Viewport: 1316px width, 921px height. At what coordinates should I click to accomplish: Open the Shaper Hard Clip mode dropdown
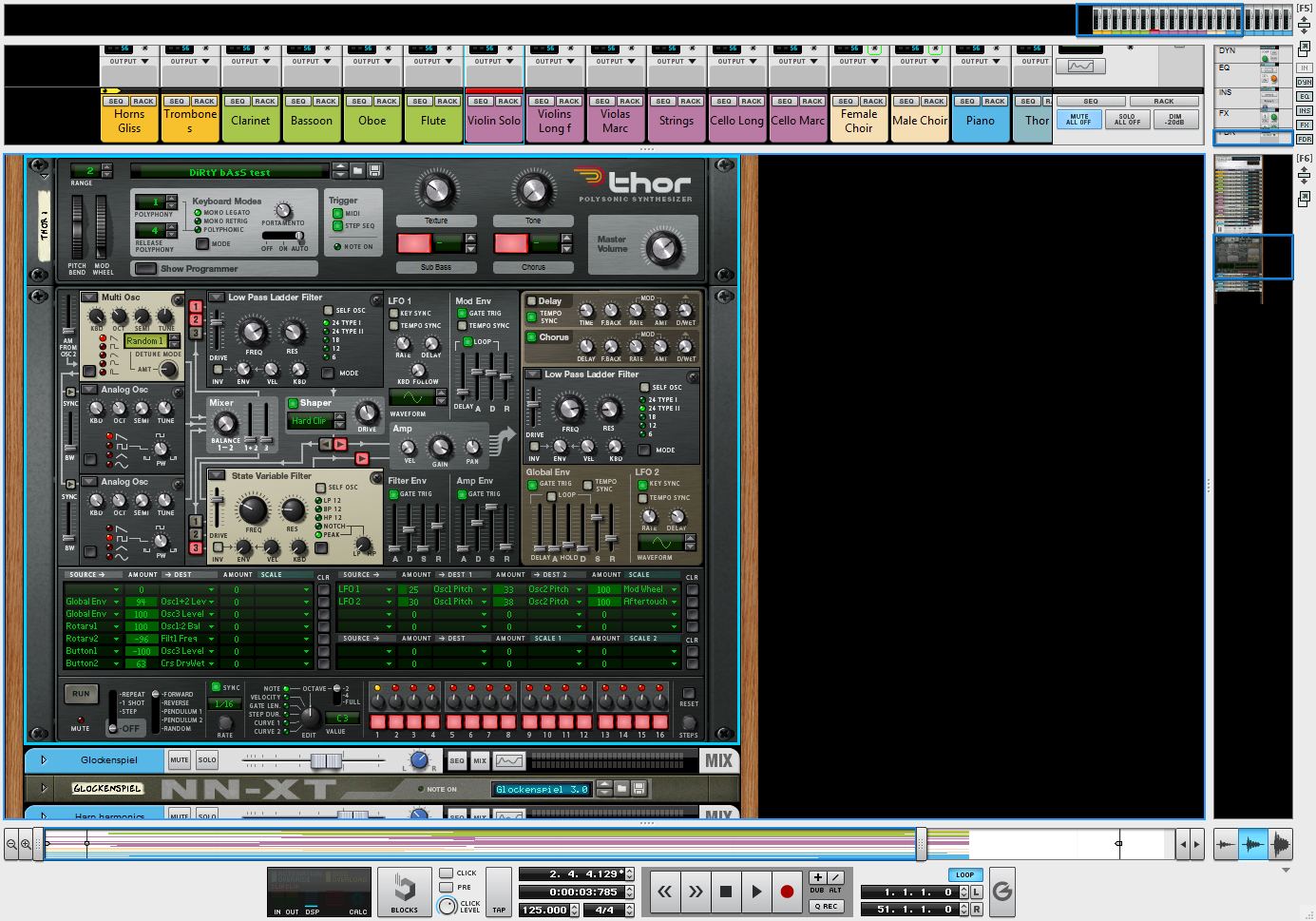[x=310, y=420]
